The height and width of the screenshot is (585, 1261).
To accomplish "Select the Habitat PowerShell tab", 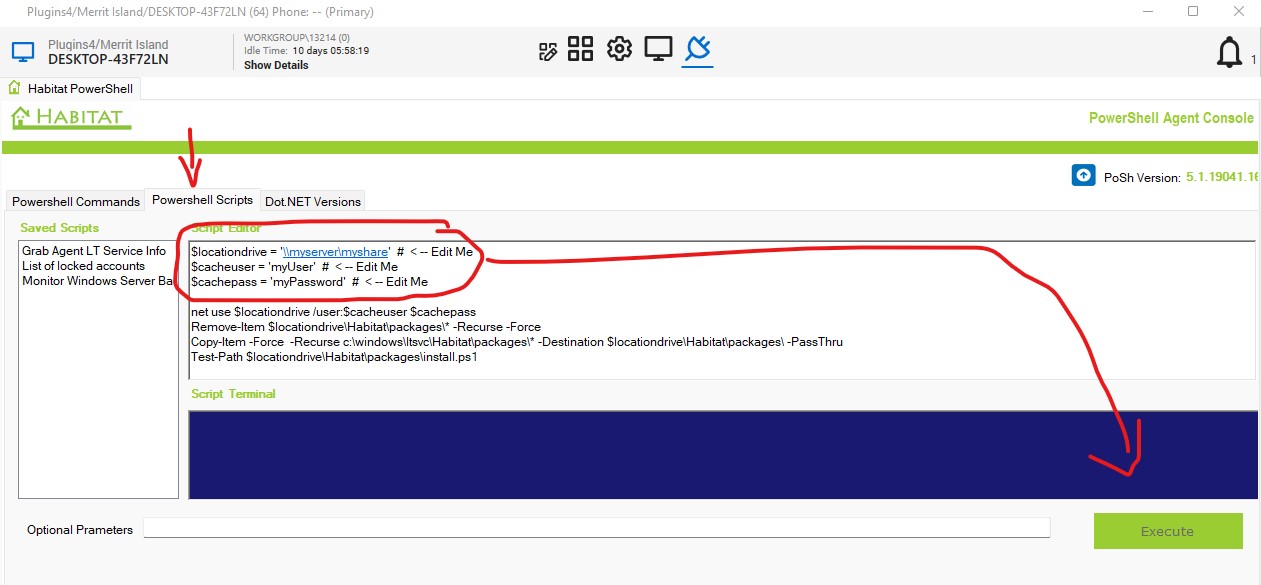I will point(80,88).
